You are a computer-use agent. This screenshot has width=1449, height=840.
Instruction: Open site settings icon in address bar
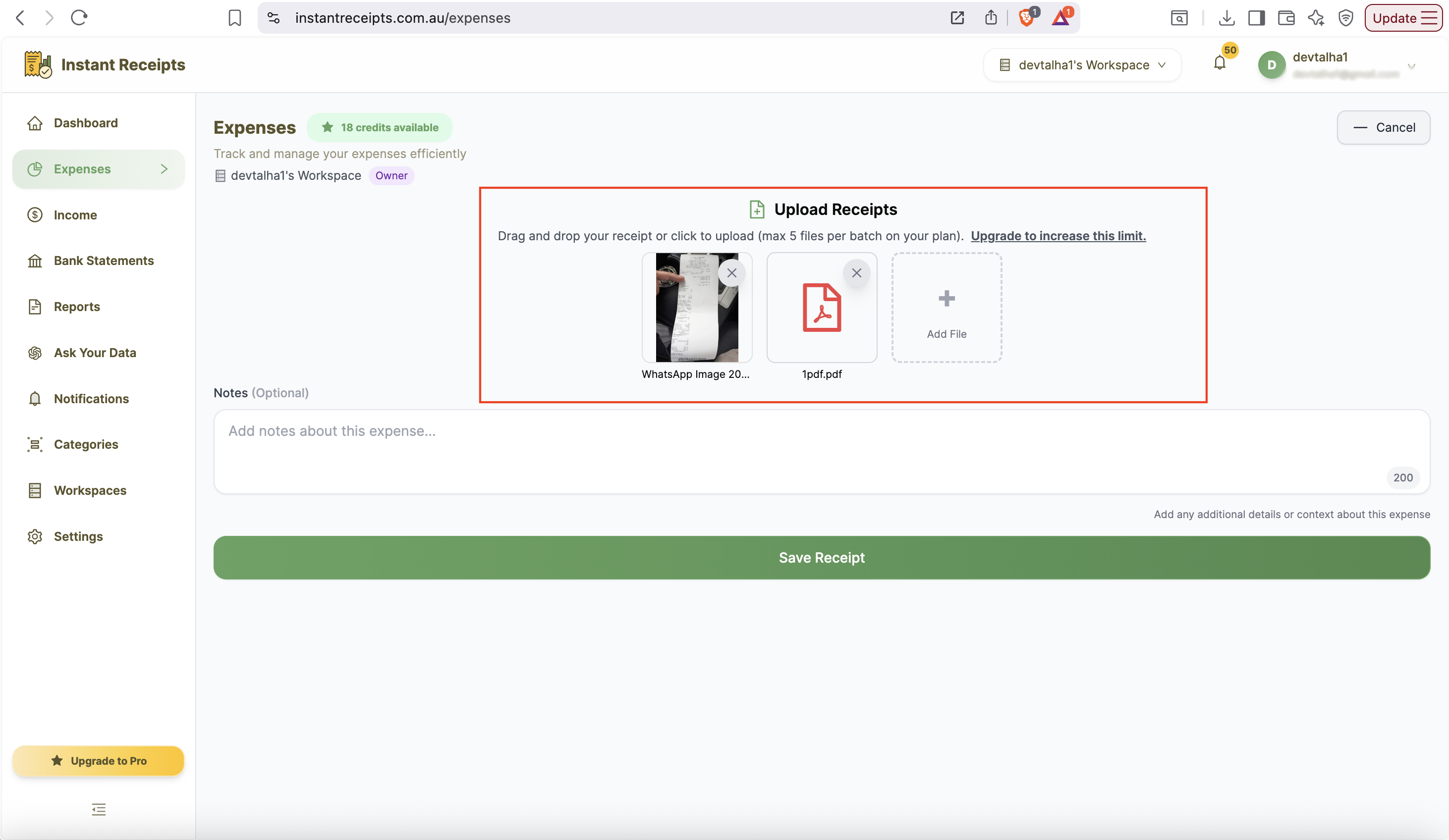point(274,18)
